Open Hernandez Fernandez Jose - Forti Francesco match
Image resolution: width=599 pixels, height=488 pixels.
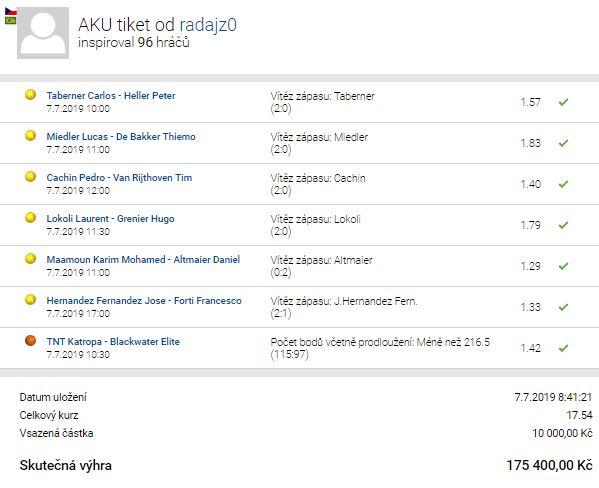tap(144, 301)
